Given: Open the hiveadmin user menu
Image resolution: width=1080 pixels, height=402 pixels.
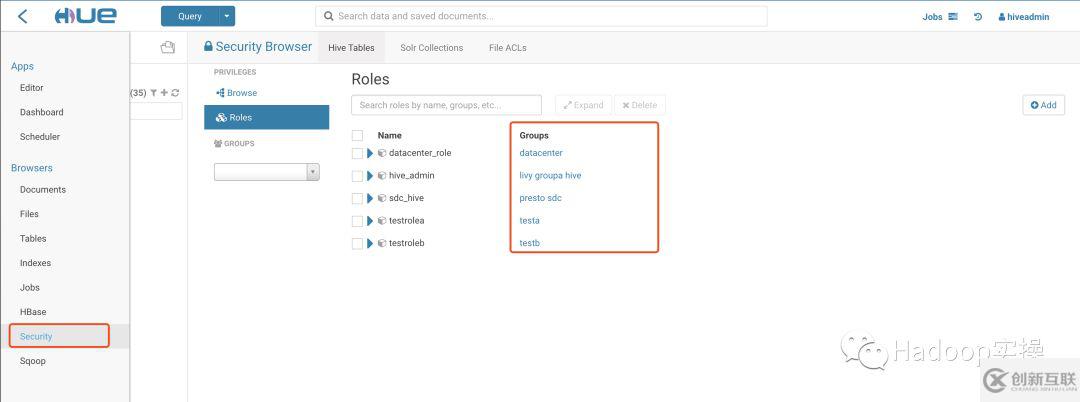Looking at the screenshot, I should pyautogui.click(x=1023, y=17).
